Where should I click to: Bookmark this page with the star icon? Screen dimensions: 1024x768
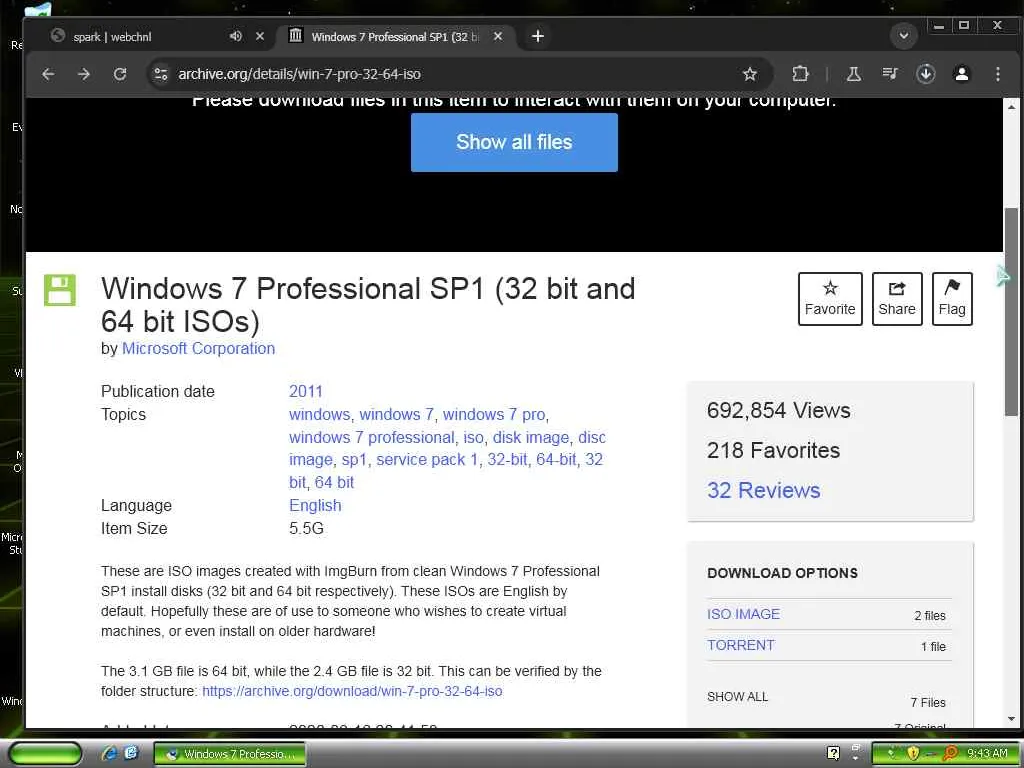[x=750, y=74]
